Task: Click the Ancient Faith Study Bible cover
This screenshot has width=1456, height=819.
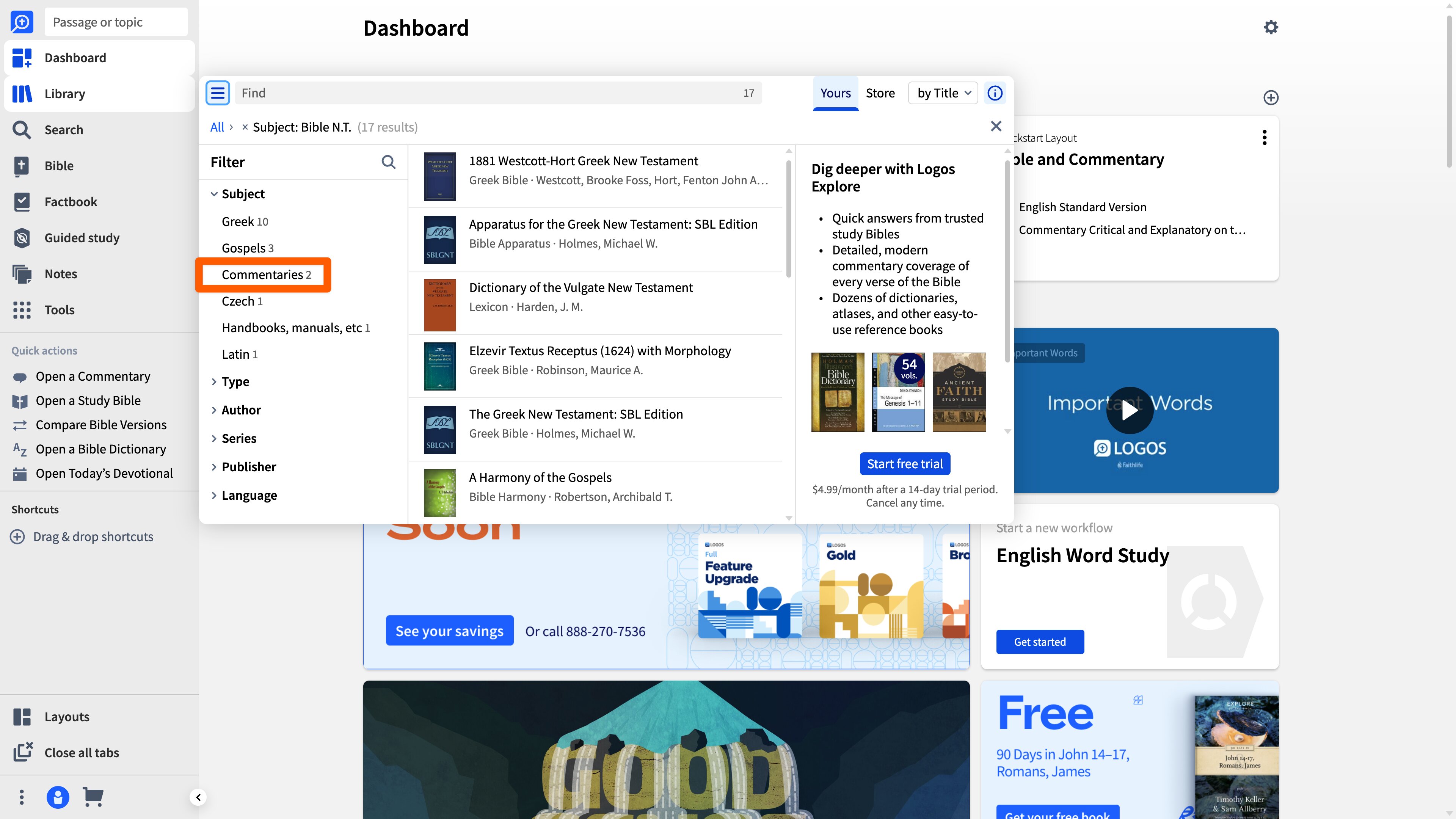Action: 959,392
